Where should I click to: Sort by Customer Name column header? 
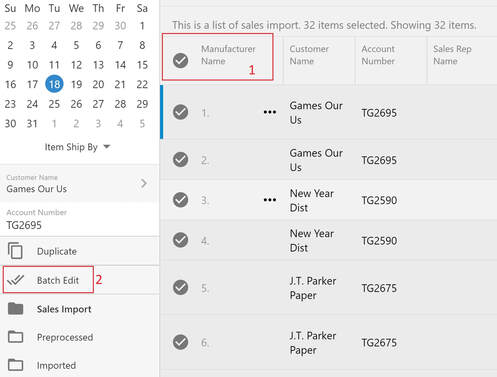click(x=309, y=55)
